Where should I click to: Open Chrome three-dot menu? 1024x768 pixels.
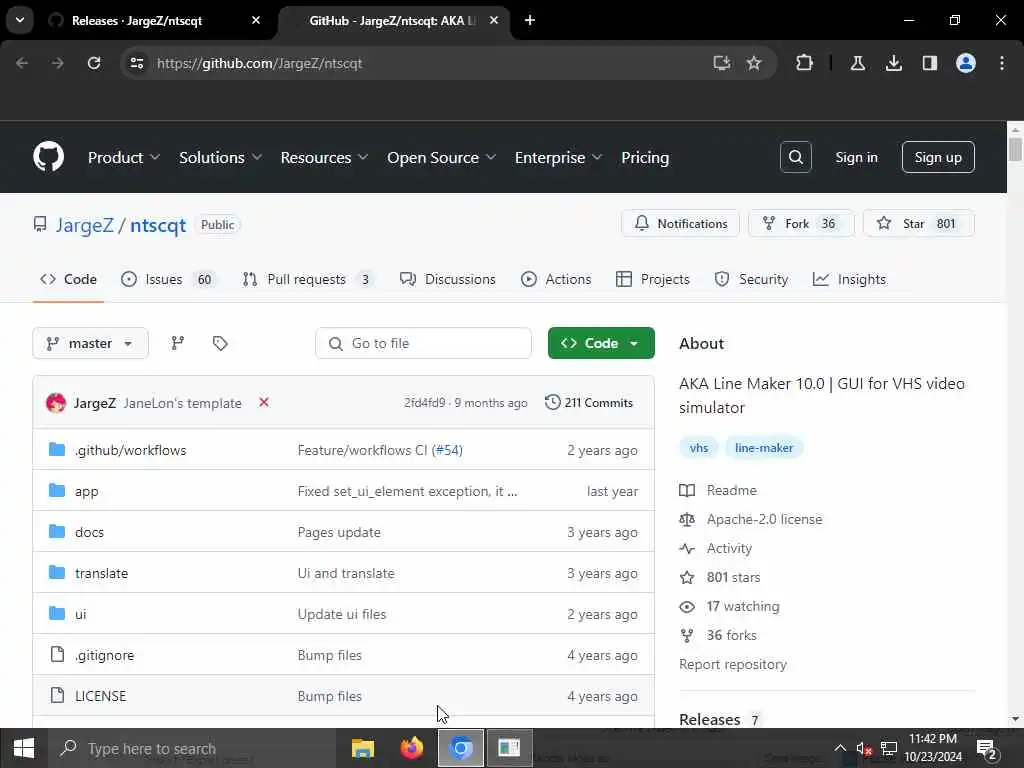1001,63
